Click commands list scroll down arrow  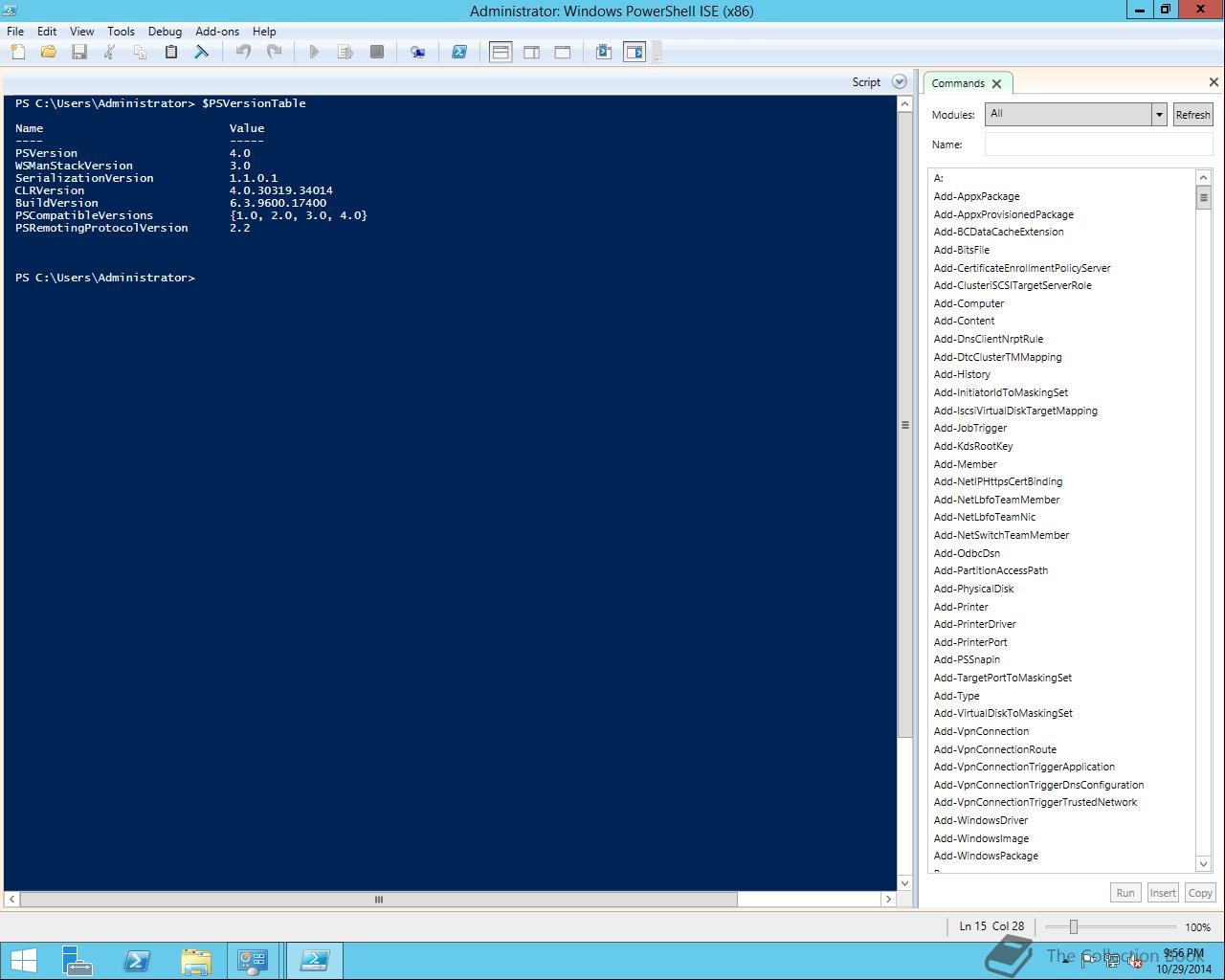pyautogui.click(x=1204, y=864)
